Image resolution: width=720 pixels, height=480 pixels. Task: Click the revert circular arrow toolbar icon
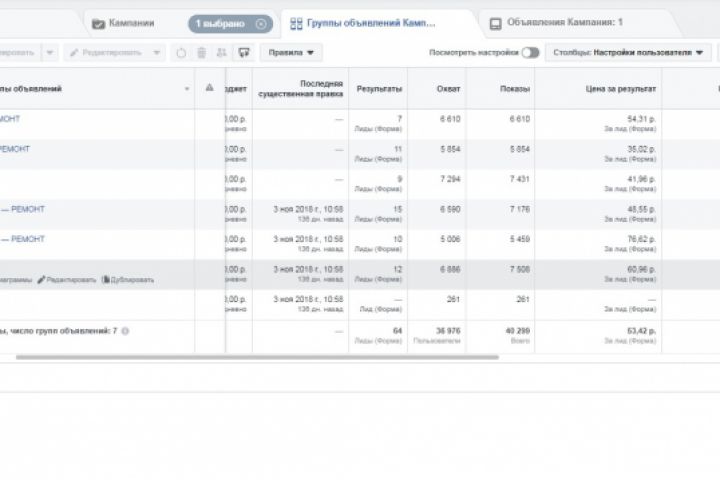pyautogui.click(x=181, y=53)
